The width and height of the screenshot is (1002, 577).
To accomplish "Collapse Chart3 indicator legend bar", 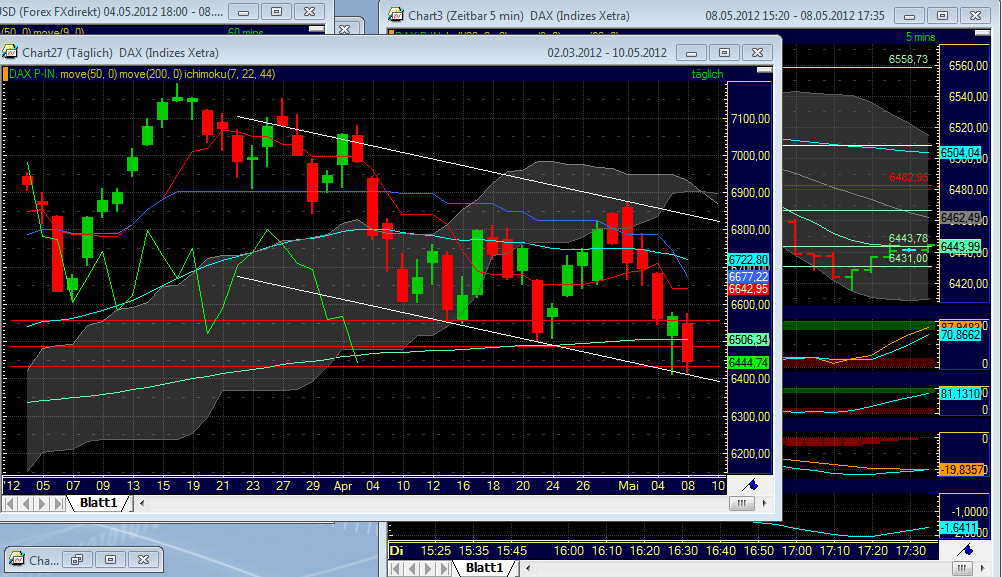I will coord(982,33).
